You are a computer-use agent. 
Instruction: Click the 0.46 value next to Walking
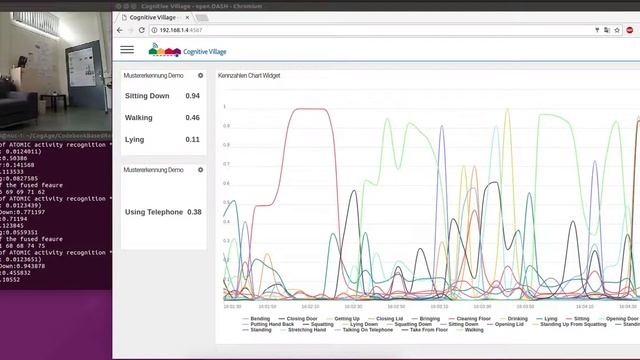click(x=192, y=118)
